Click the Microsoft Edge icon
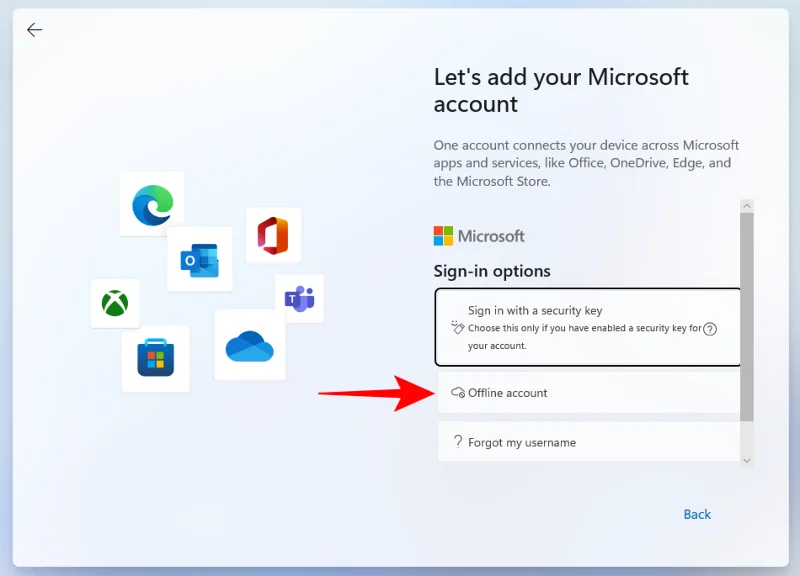The width and height of the screenshot is (800, 576). click(151, 203)
